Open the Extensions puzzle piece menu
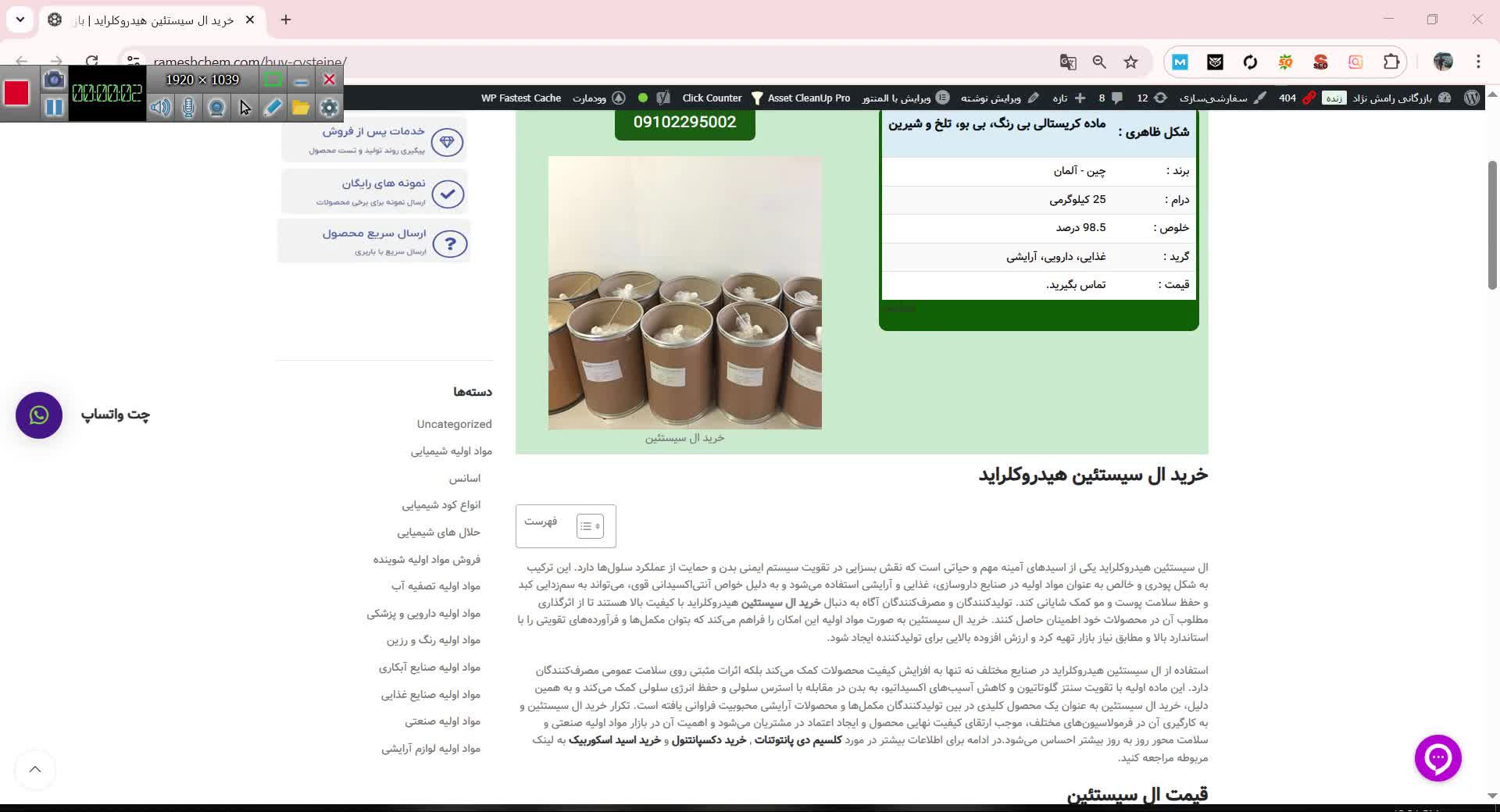The image size is (1500, 812). pos(1391,62)
